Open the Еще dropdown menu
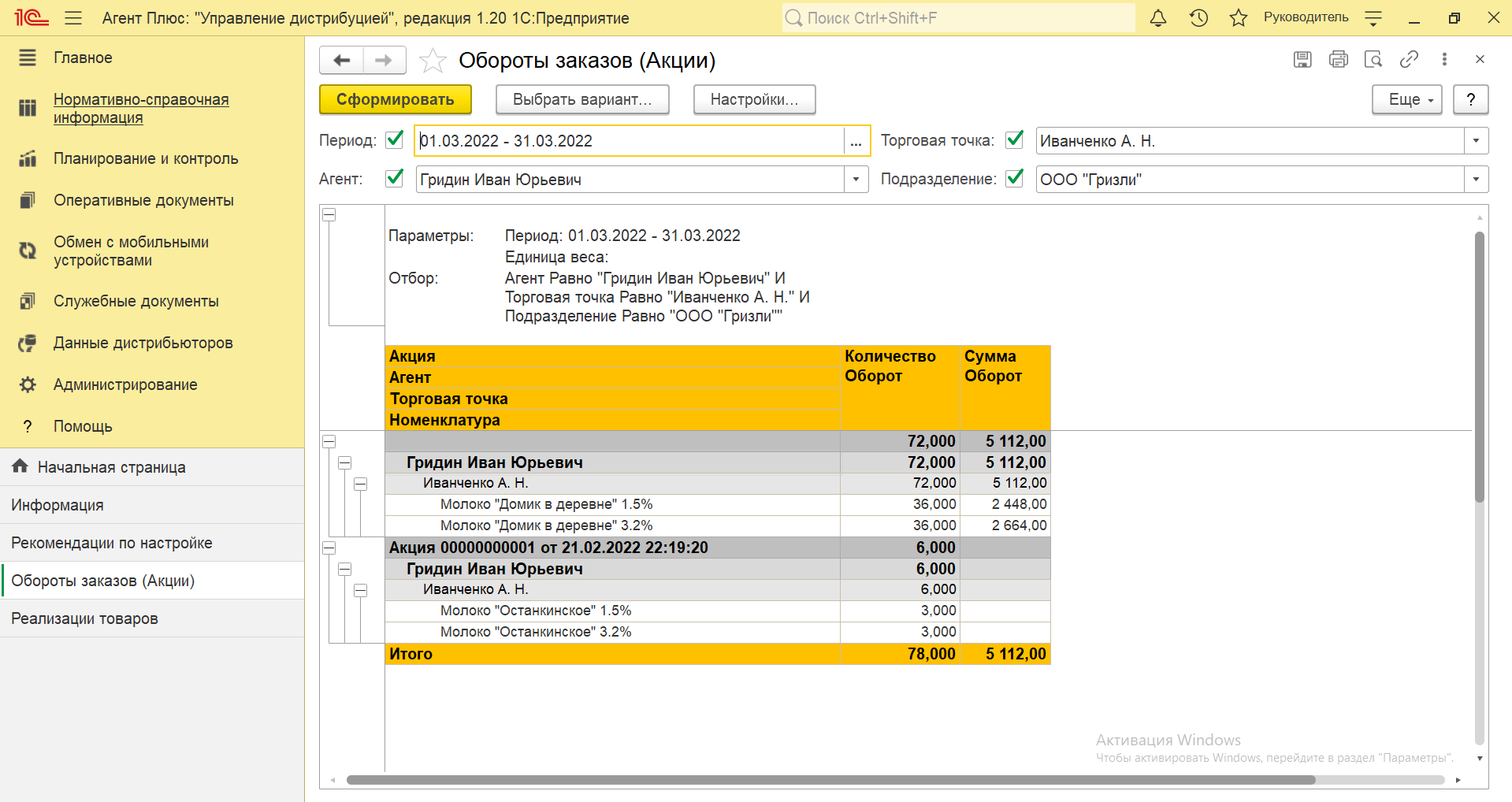The height and width of the screenshot is (802, 1512). click(1407, 99)
